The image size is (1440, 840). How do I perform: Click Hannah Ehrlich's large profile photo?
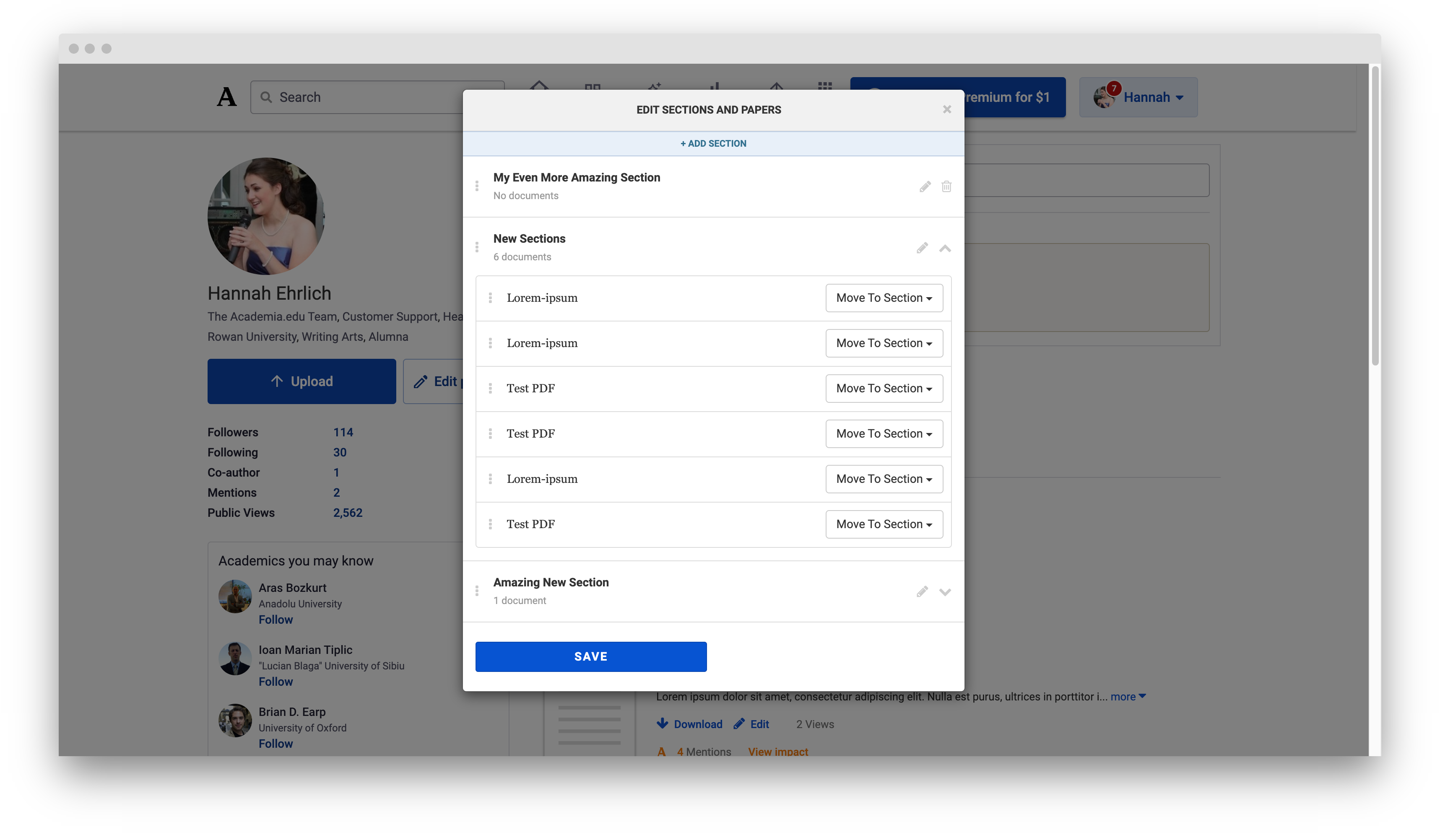click(x=266, y=216)
